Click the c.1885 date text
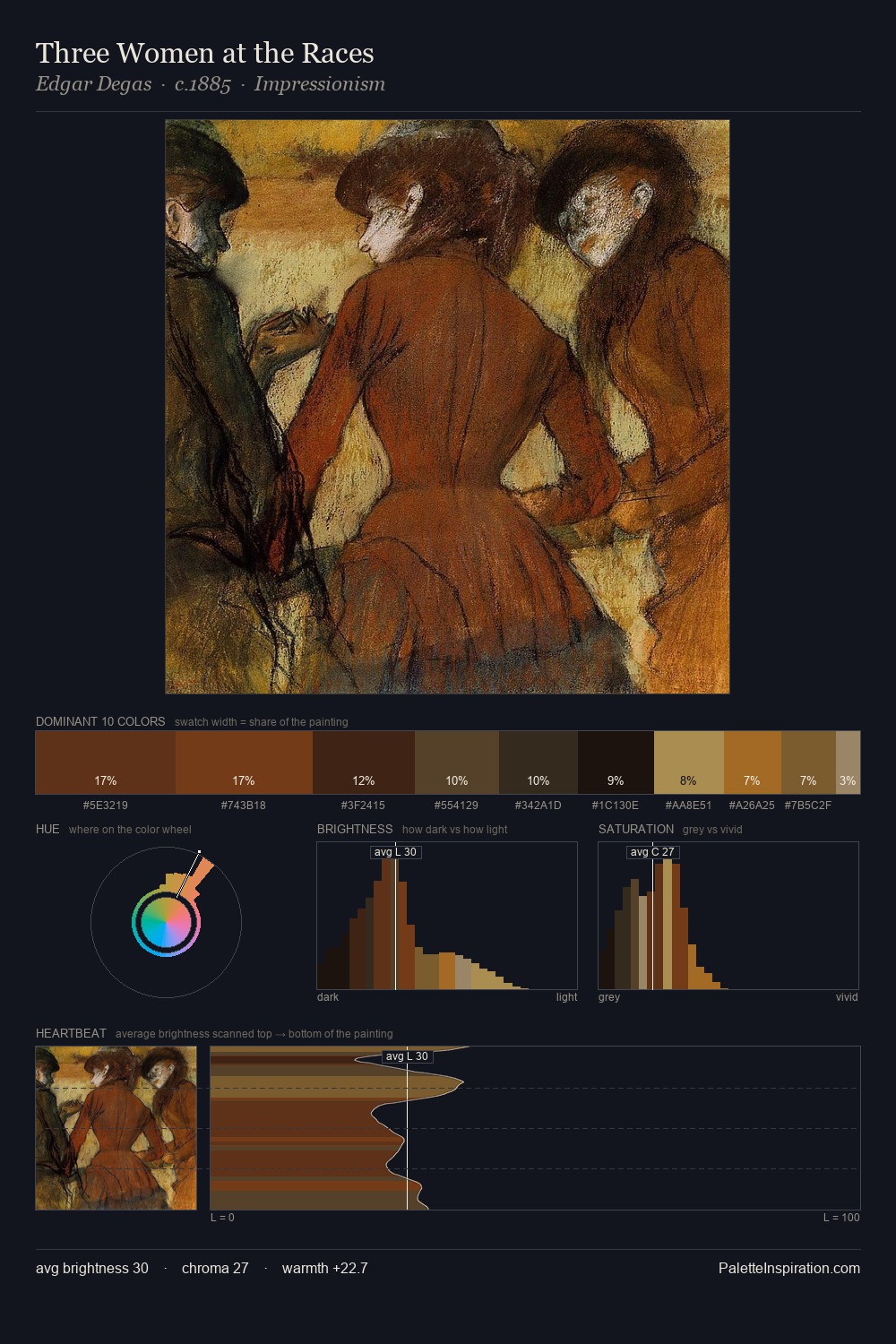 coord(202,84)
